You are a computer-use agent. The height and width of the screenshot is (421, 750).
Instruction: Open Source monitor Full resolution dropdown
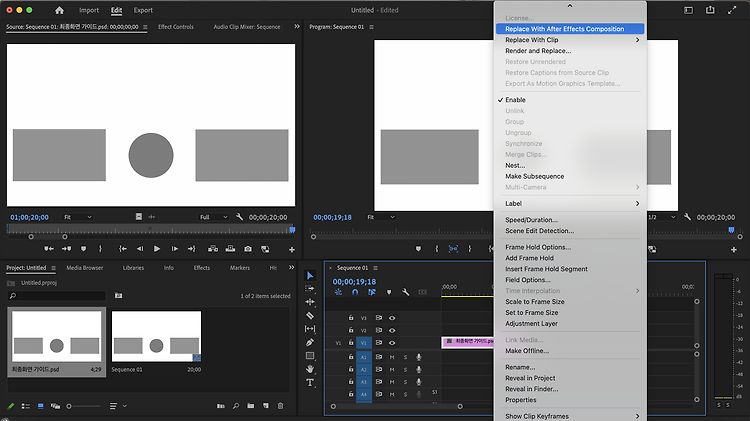pyautogui.click(x=213, y=217)
